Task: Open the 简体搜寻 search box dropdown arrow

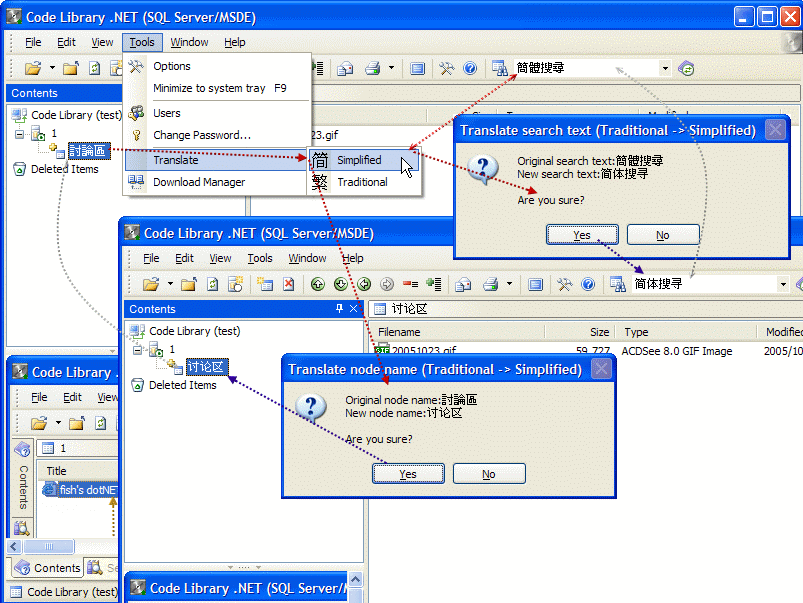Action: (x=783, y=284)
